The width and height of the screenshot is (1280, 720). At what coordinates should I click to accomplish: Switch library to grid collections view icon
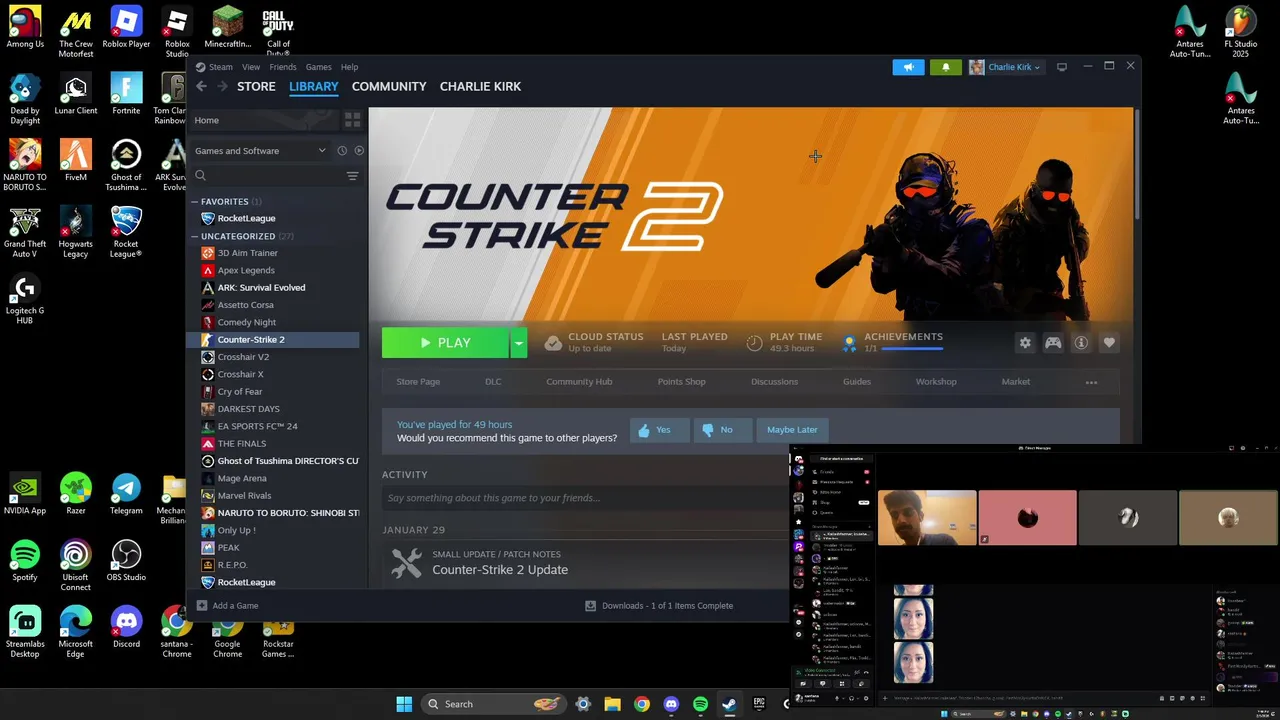(x=352, y=120)
